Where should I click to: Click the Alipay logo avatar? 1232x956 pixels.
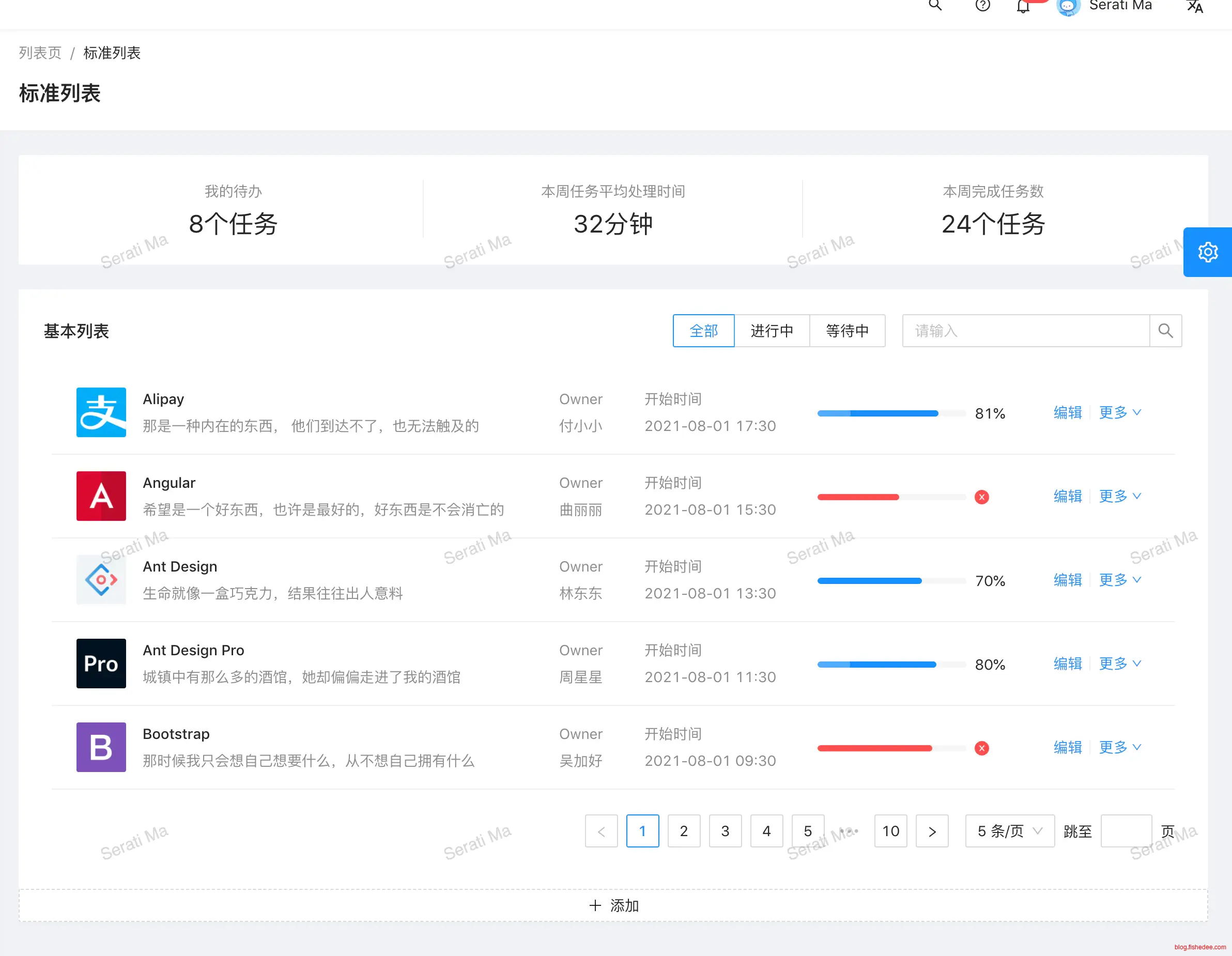click(101, 412)
